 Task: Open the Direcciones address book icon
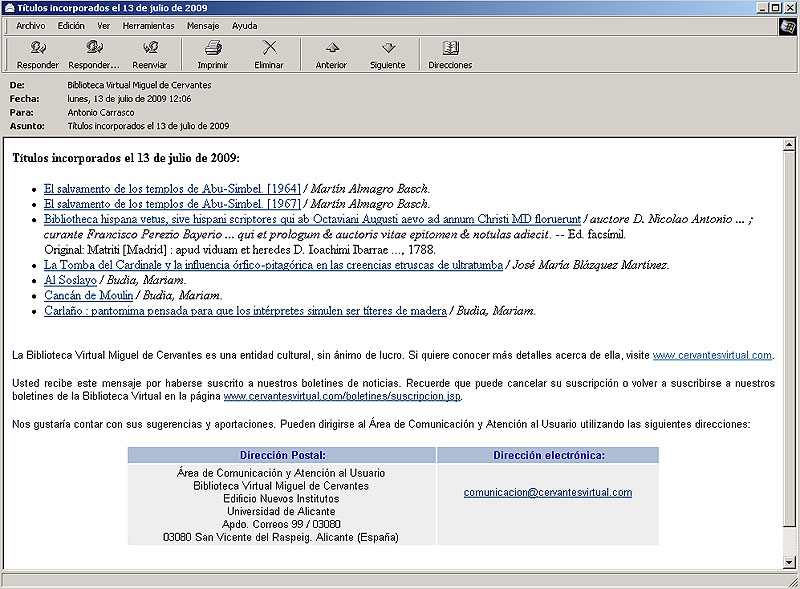pyautogui.click(x=451, y=48)
